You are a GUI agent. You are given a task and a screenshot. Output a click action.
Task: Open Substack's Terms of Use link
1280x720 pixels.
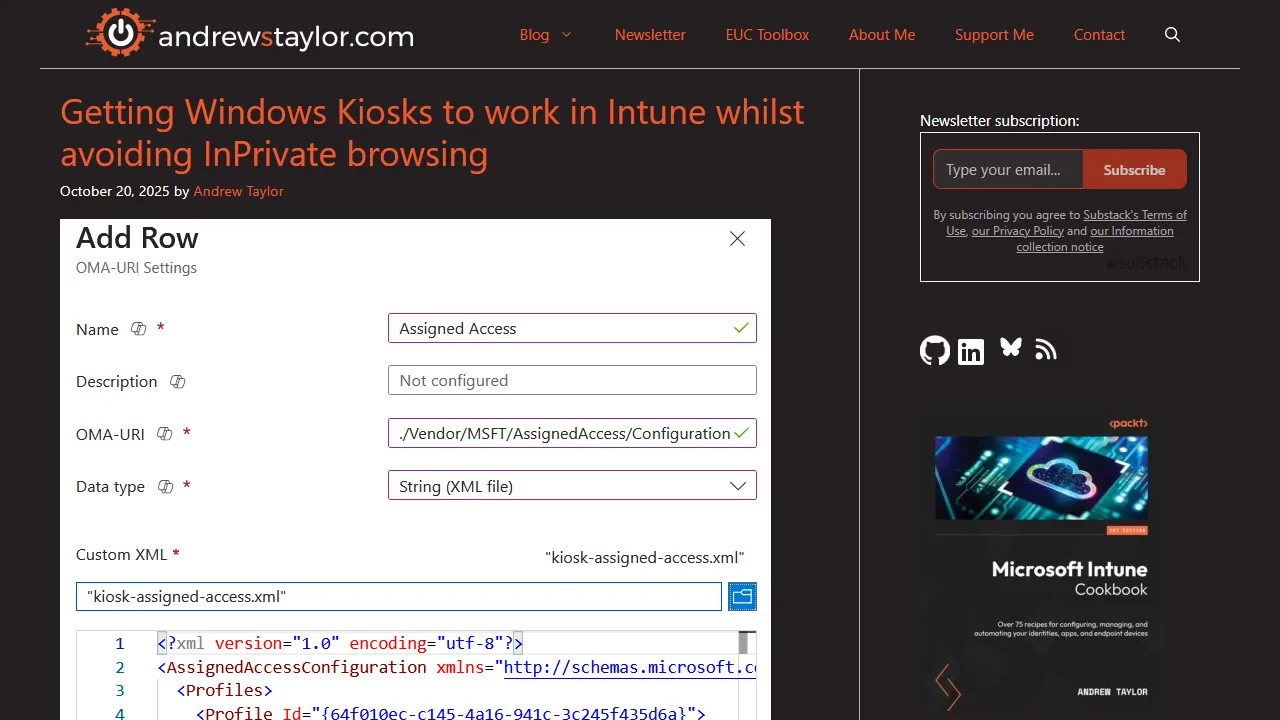click(1137, 215)
